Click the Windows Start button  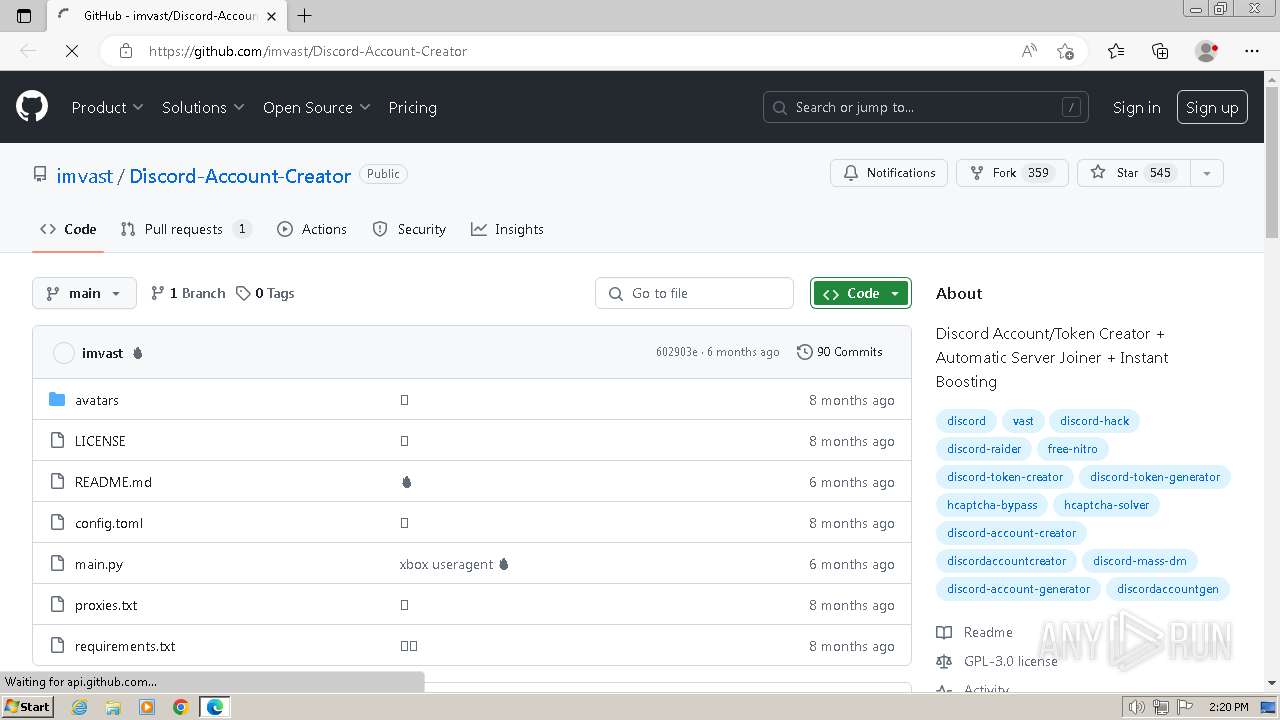coord(28,707)
